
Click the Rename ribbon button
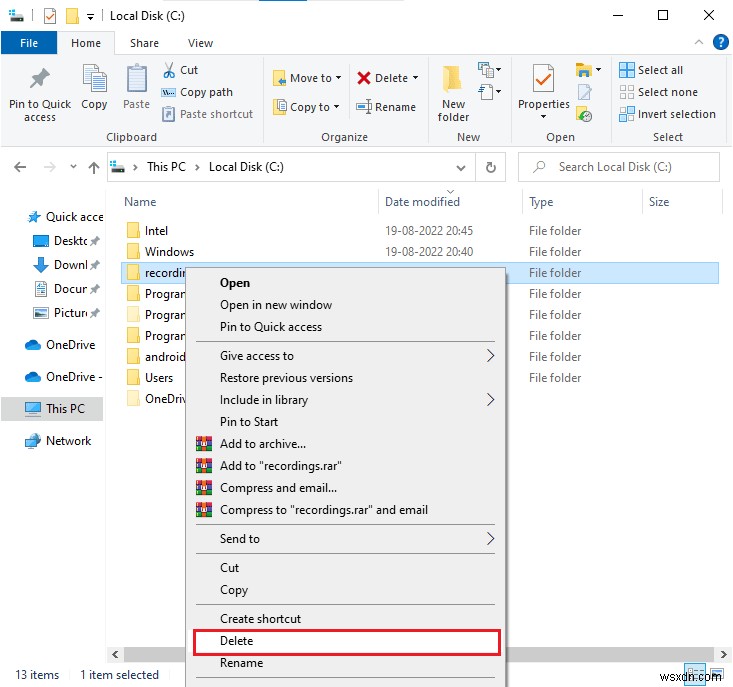pyautogui.click(x=386, y=107)
